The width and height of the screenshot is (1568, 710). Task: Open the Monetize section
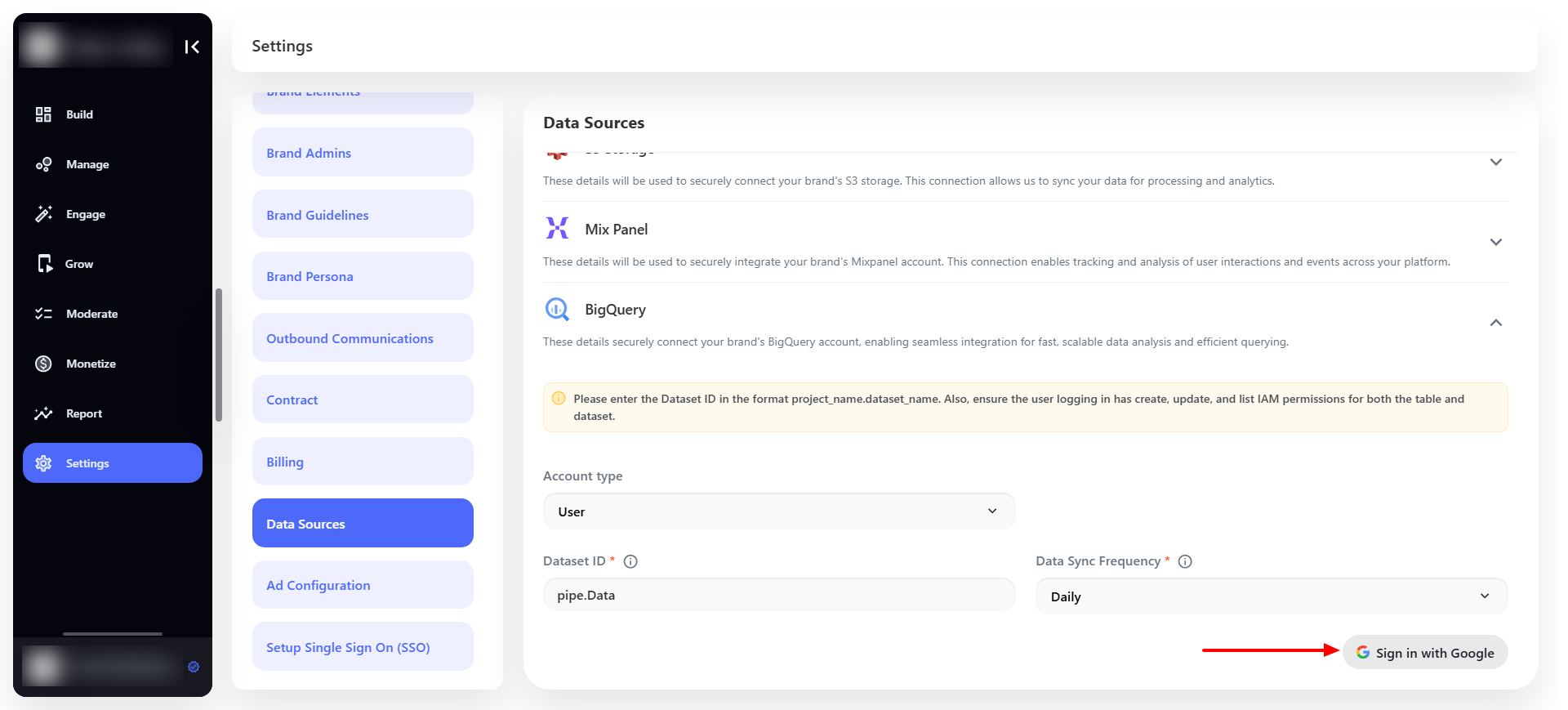point(112,364)
